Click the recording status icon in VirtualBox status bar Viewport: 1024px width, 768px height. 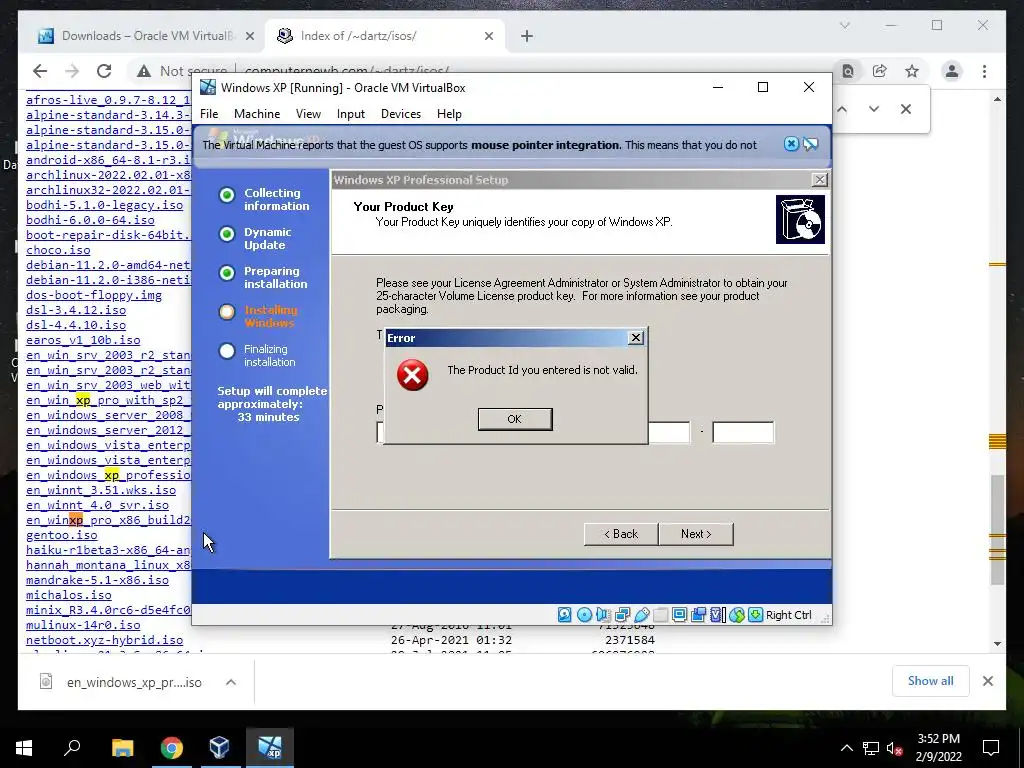click(x=698, y=615)
